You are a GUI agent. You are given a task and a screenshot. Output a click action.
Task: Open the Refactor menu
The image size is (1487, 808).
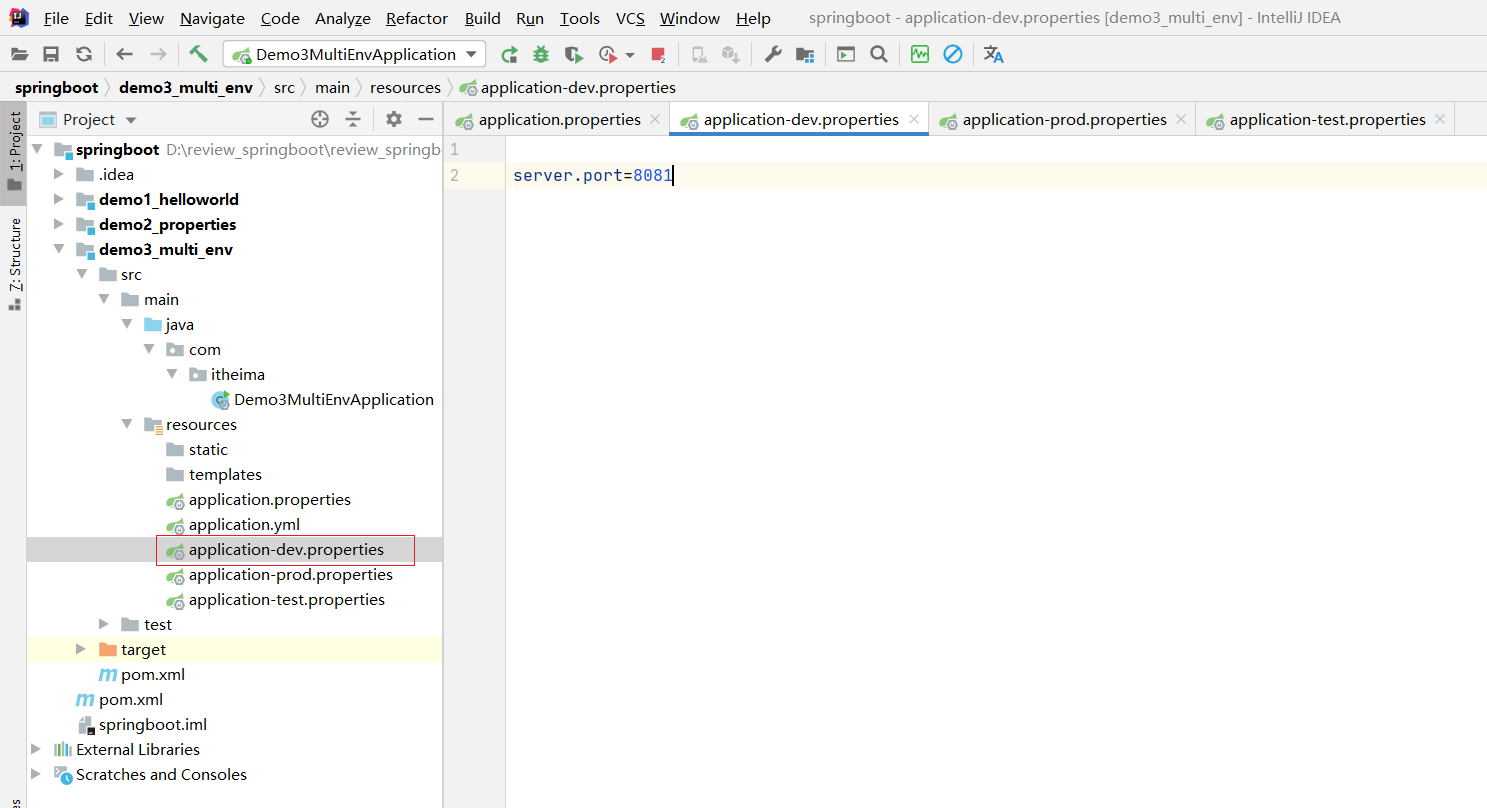point(417,18)
